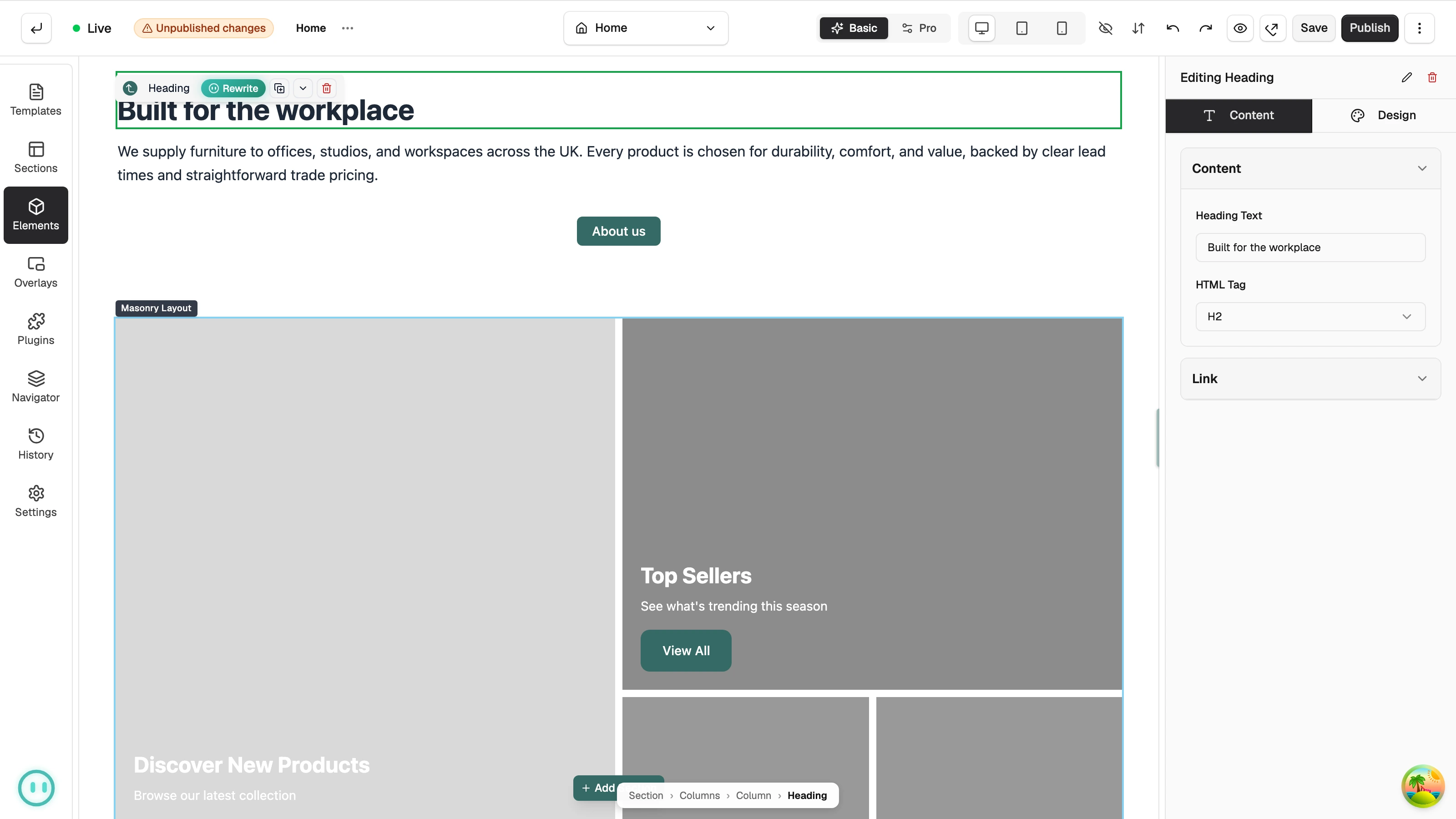
Task: Undo the last change
Action: point(1173,28)
